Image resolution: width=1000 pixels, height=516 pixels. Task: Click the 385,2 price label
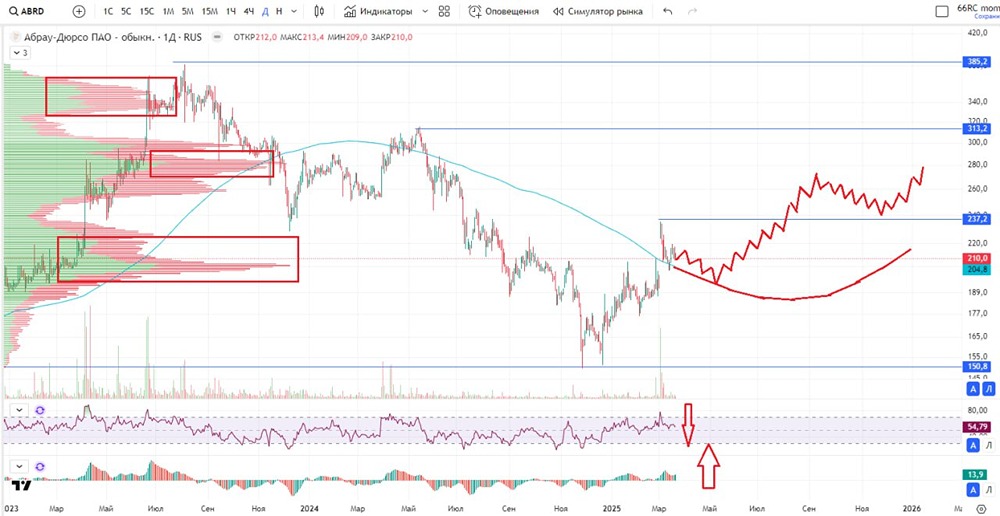click(x=978, y=62)
